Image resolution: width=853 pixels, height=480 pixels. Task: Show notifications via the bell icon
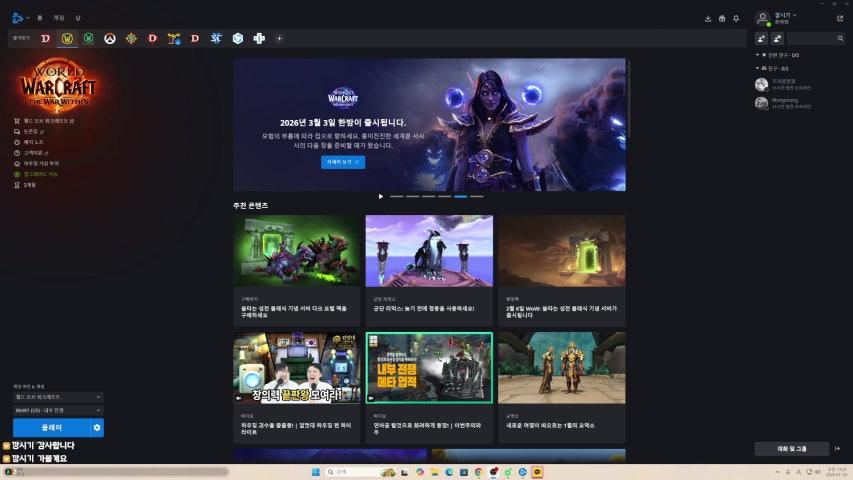tap(736, 18)
